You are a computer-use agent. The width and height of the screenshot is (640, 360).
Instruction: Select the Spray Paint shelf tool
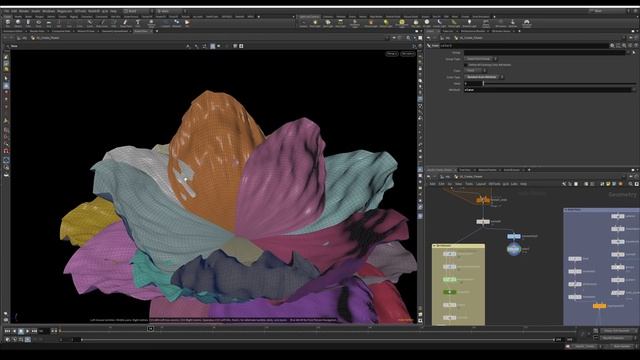click(x=125, y=23)
